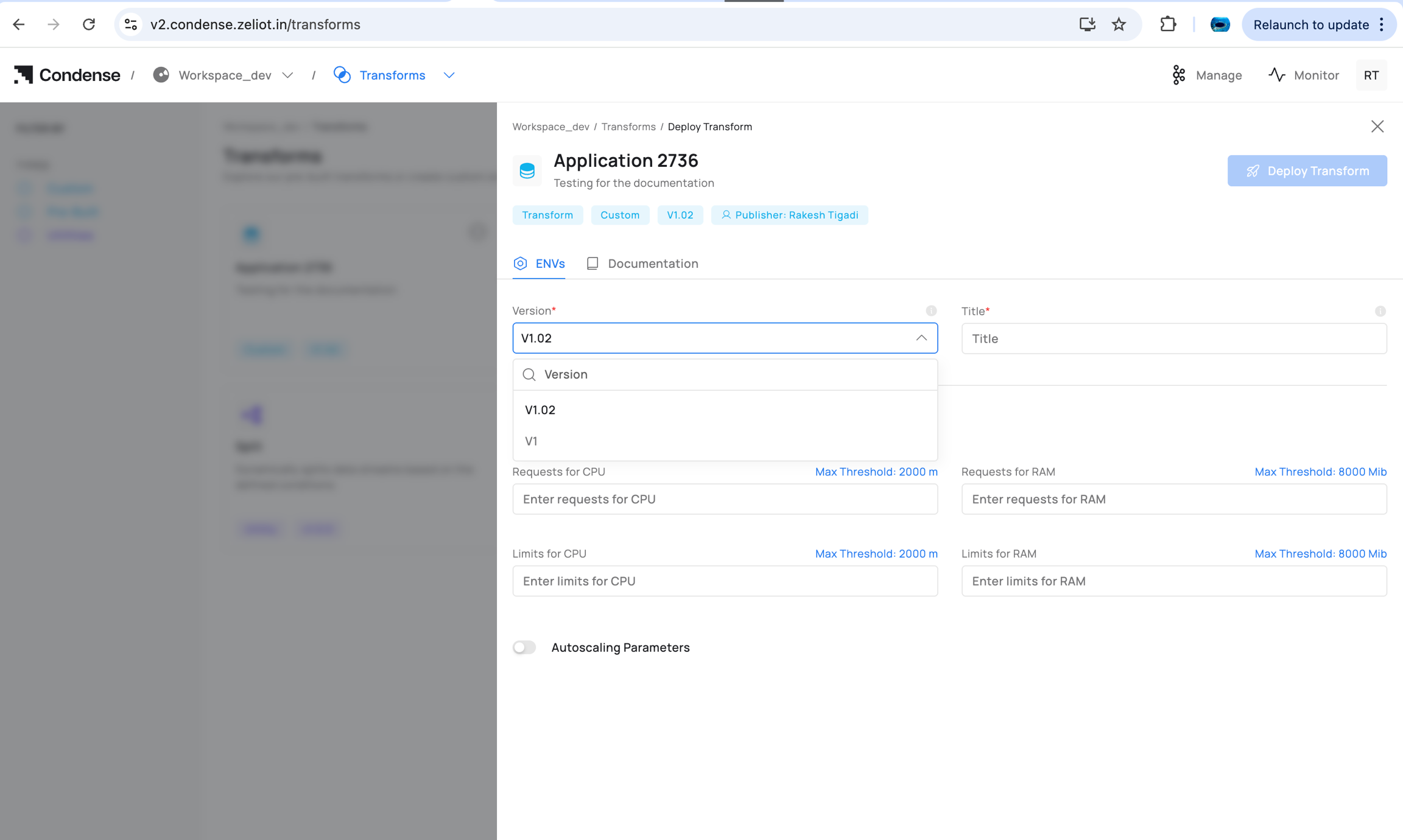Click the Condense logo icon
This screenshot has width=1403, height=840.
pyautogui.click(x=23, y=75)
